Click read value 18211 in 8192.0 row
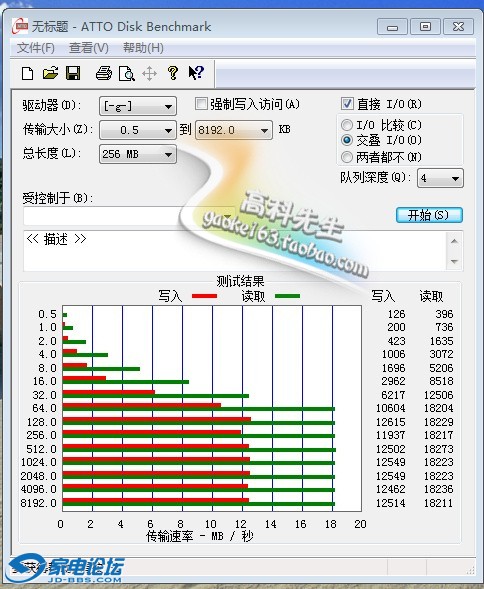Image resolution: width=484 pixels, height=589 pixels. coord(439,503)
